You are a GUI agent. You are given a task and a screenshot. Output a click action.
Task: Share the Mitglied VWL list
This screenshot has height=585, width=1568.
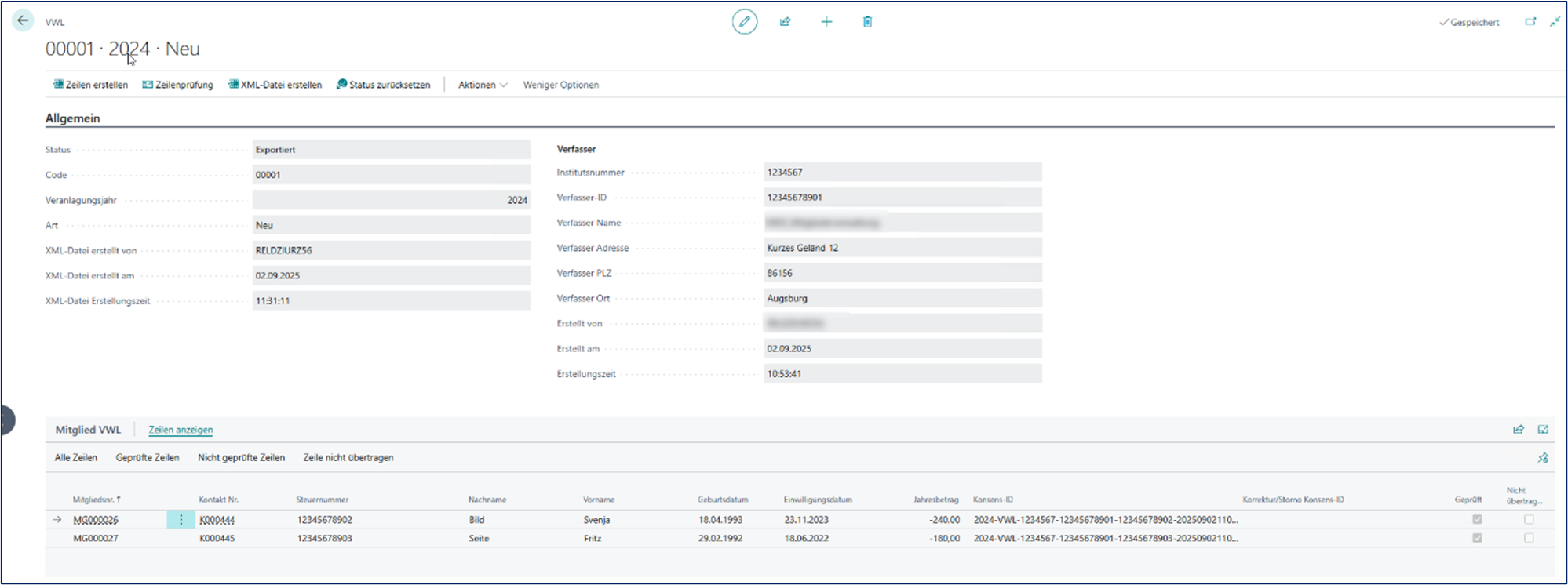click(1519, 430)
